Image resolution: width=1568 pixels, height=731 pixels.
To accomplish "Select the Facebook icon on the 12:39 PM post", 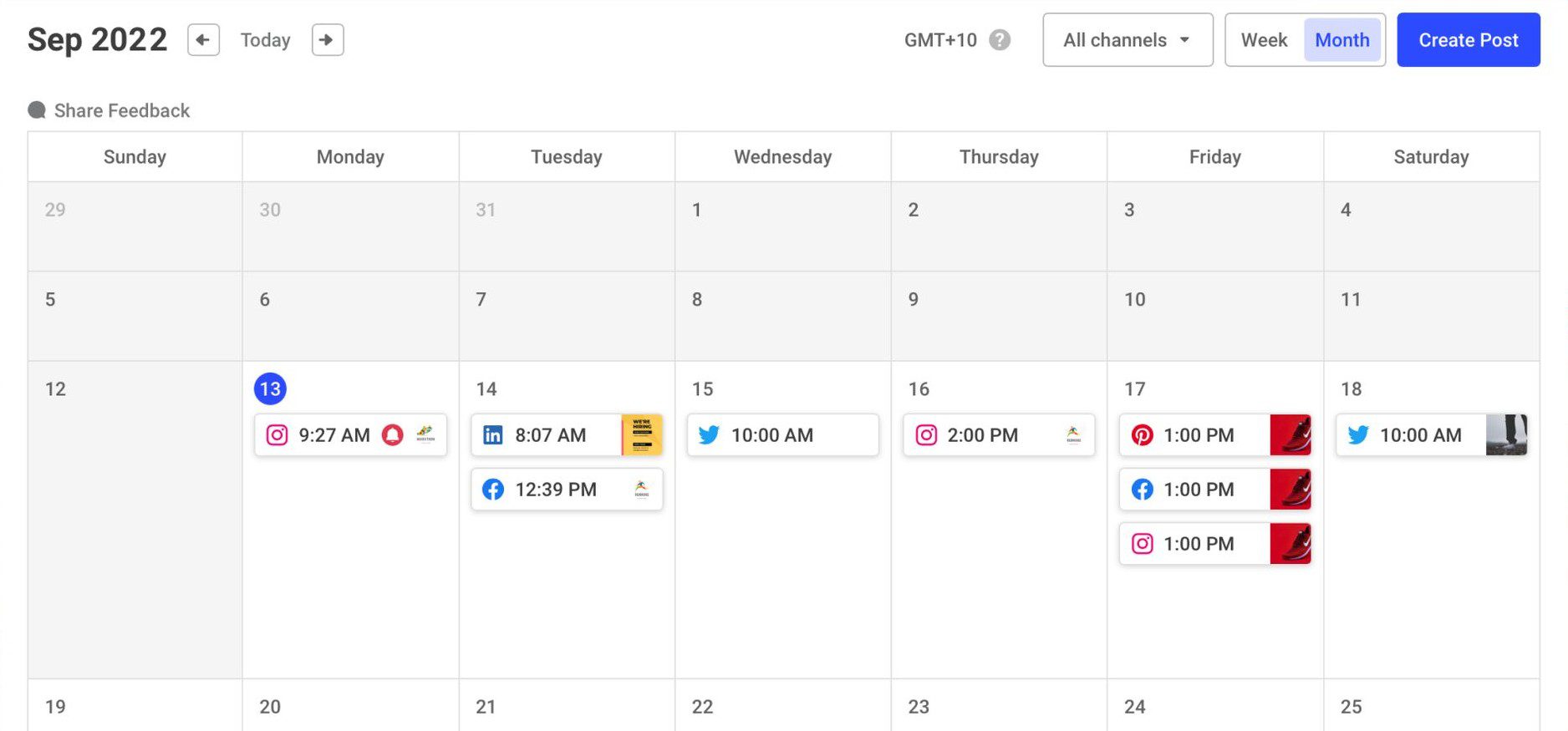I will [x=493, y=490].
